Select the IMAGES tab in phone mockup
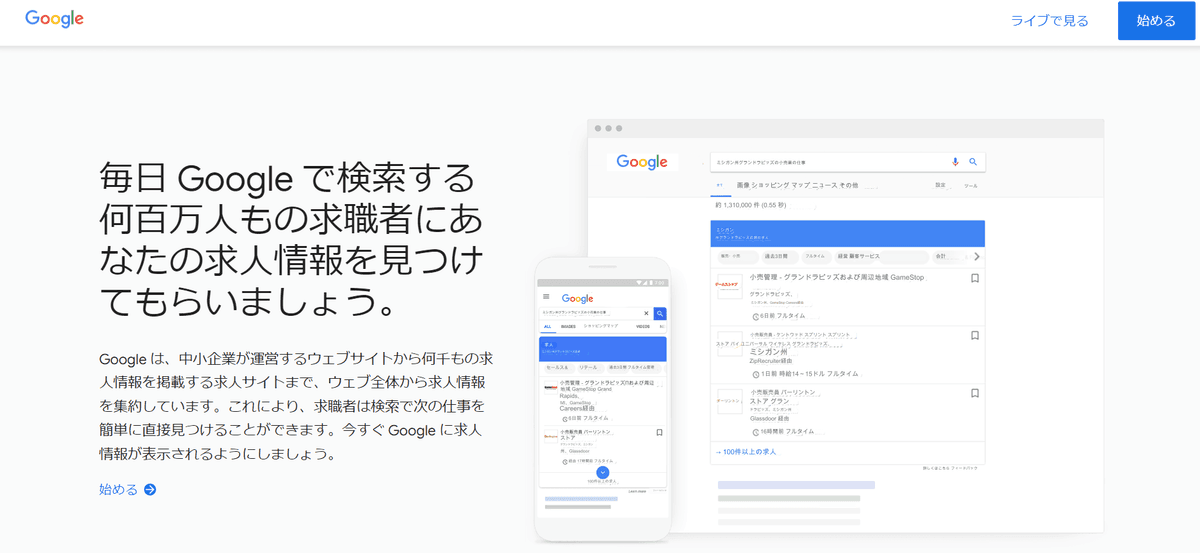The image size is (1200, 553). tap(568, 327)
